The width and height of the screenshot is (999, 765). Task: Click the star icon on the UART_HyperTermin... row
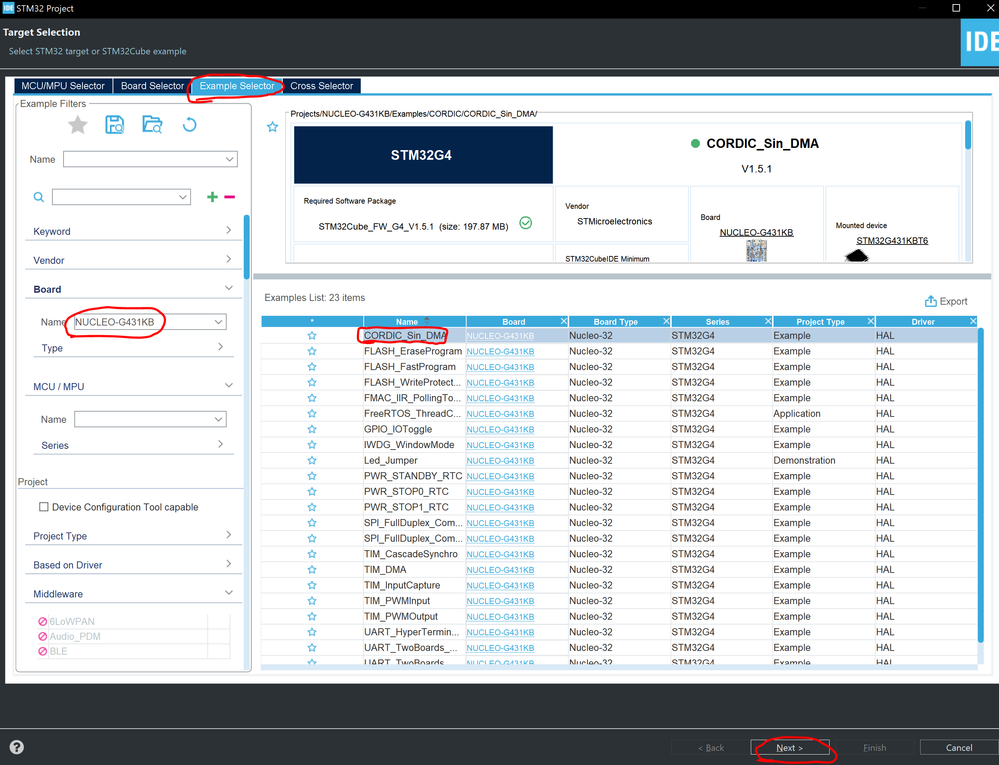coord(312,633)
